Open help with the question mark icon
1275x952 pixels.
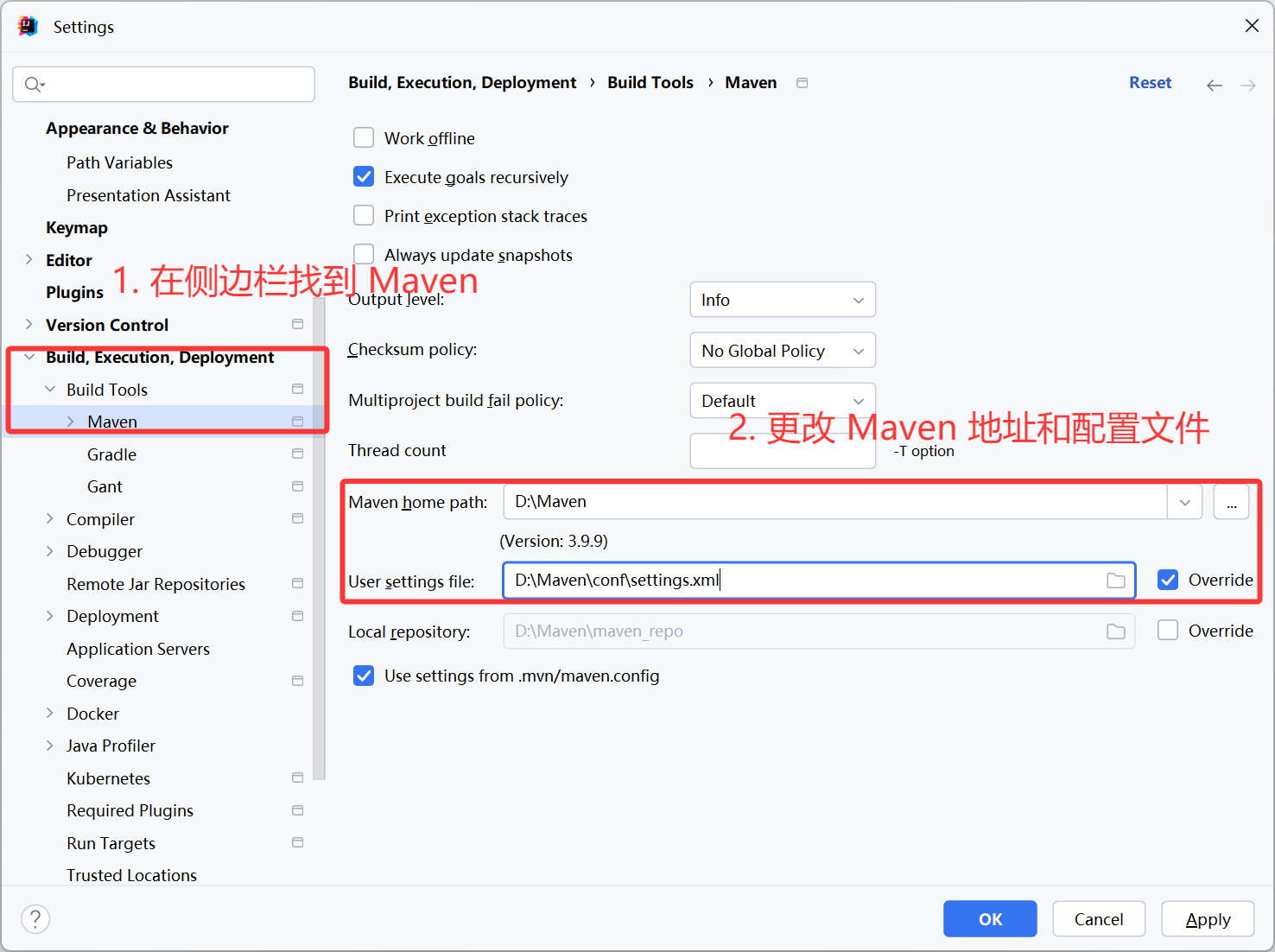(35, 919)
